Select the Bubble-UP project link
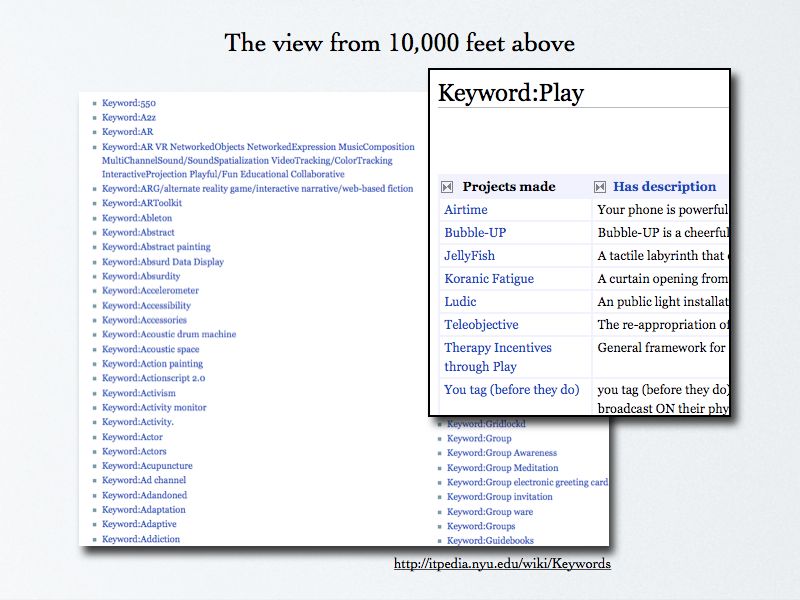The height and width of the screenshot is (600, 800). click(x=475, y=233)
